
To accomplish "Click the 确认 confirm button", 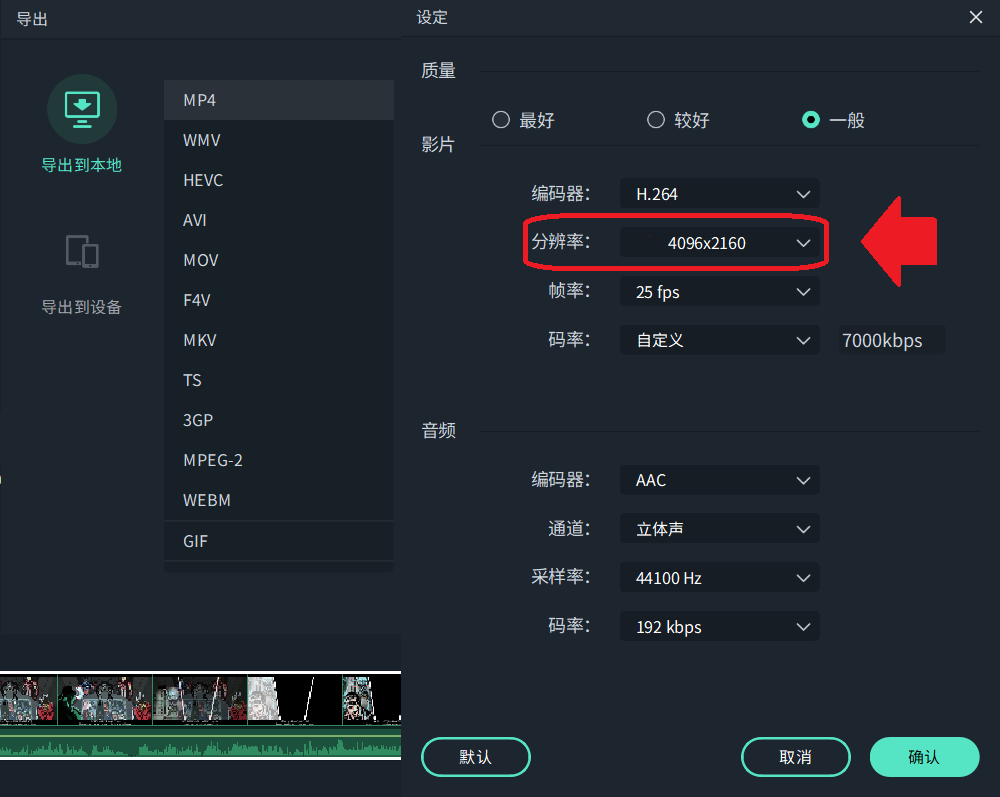I will (x=924, y=757).
